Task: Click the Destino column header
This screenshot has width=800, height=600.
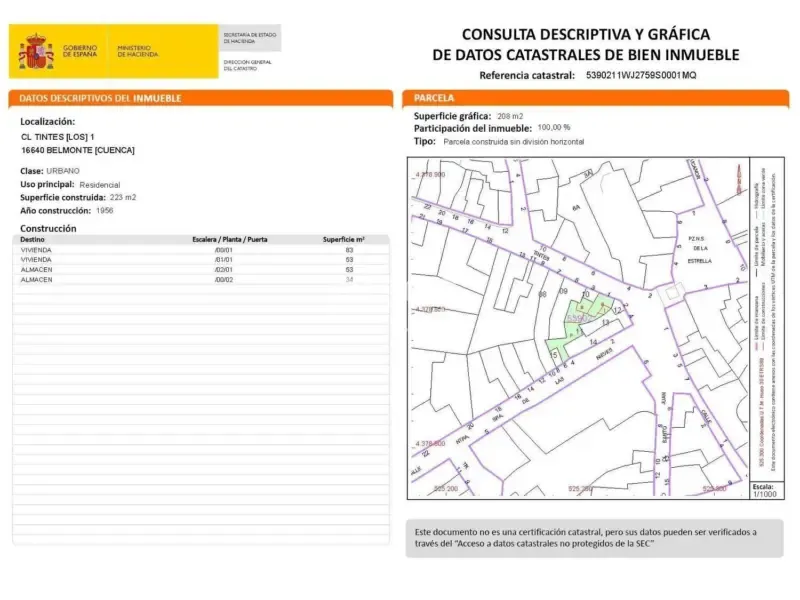Action: [x=32, y=239]
